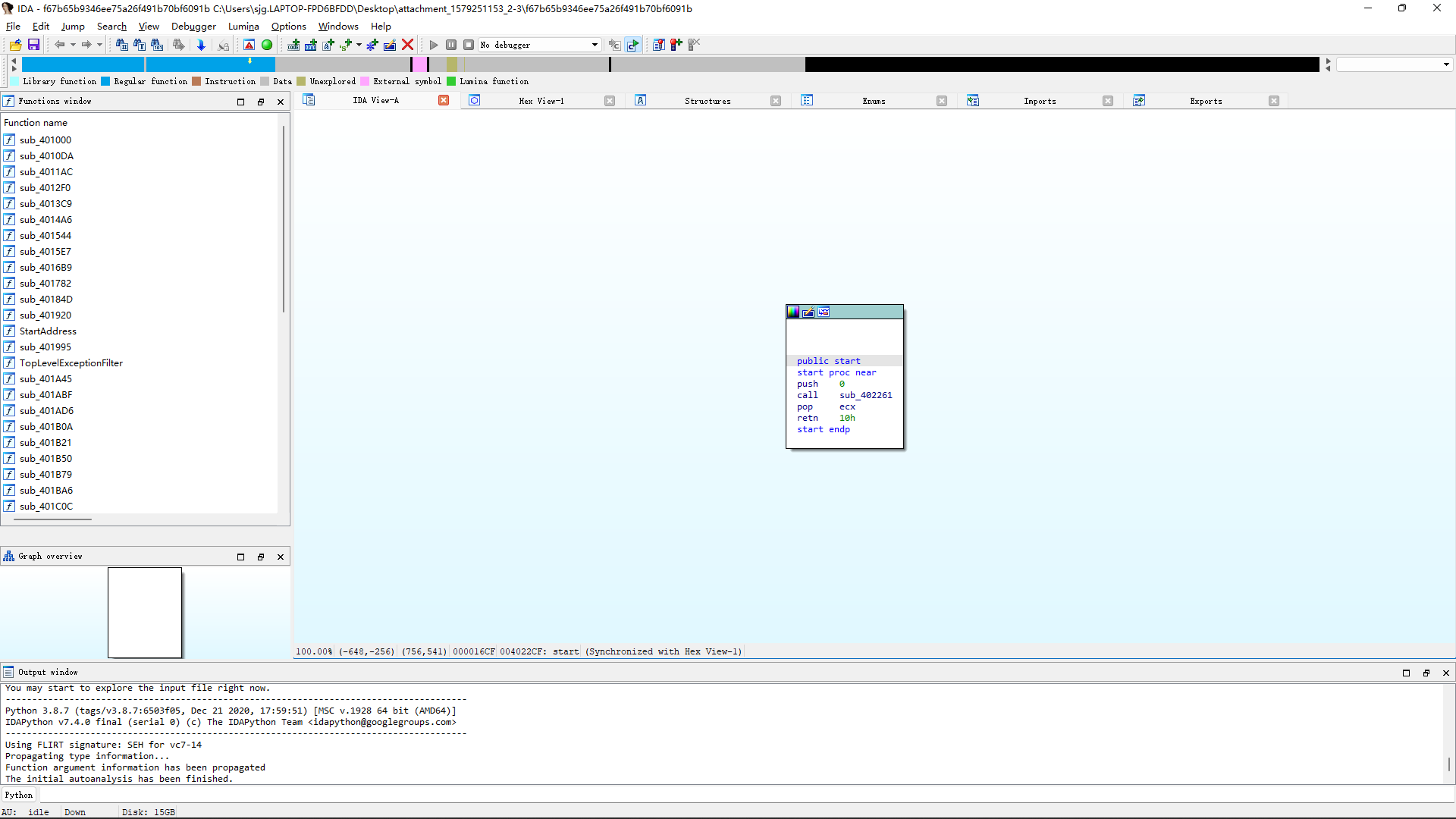Open the navigation band dropdown at right

[x=1446, y=64]
